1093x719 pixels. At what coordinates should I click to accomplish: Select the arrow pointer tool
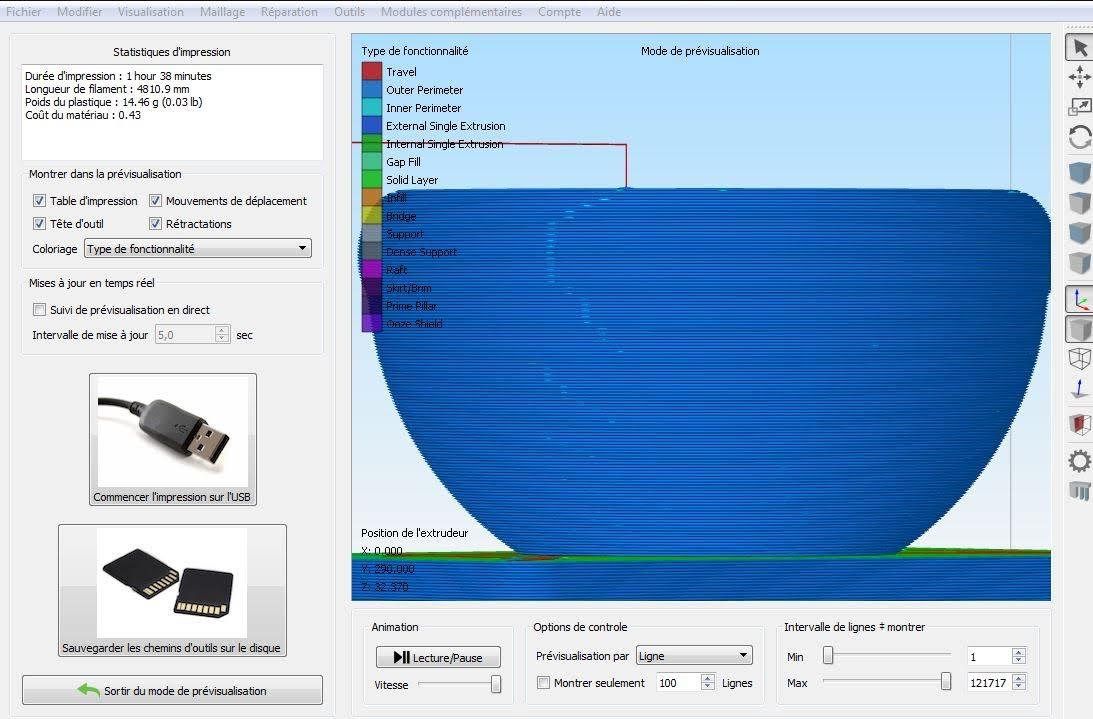coord(1079,48)
